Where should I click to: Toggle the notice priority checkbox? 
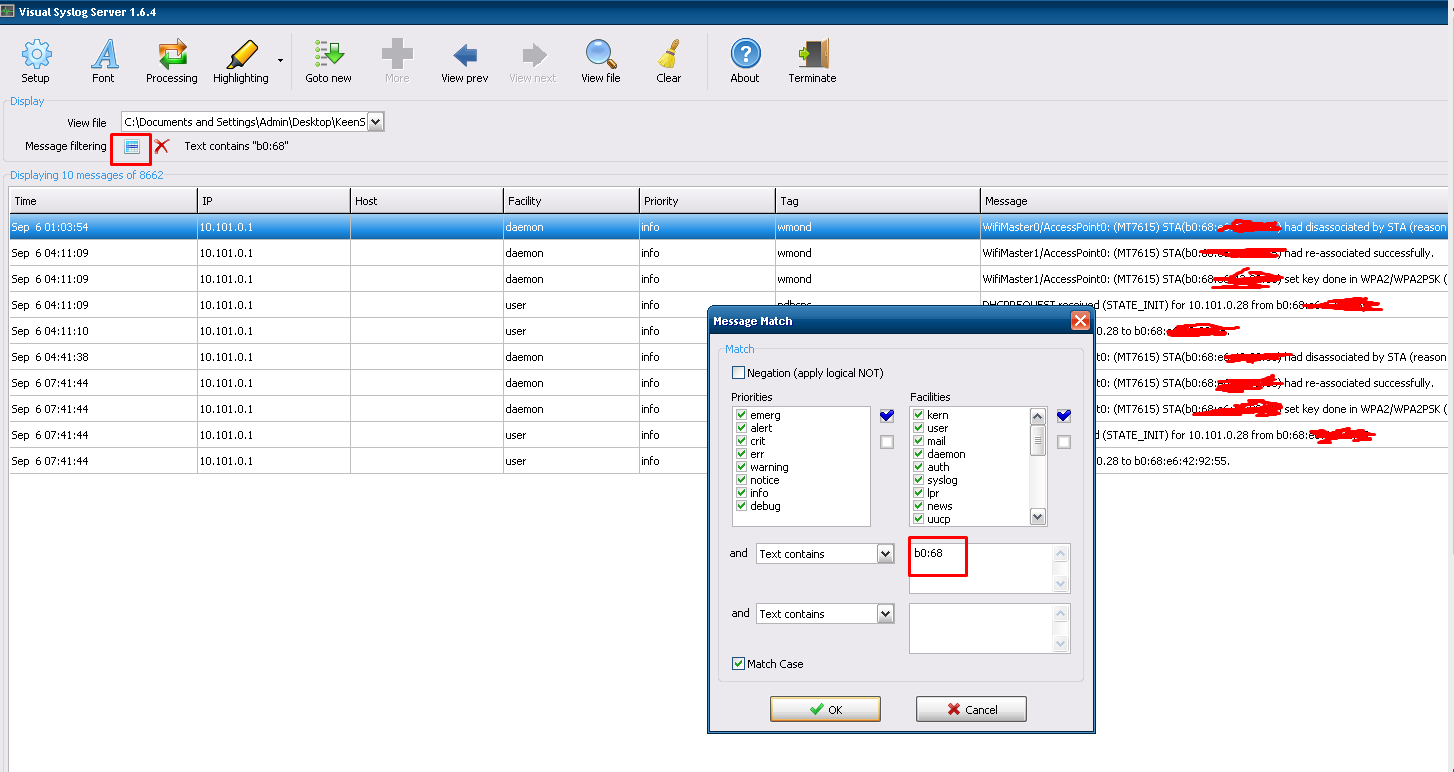741,480
